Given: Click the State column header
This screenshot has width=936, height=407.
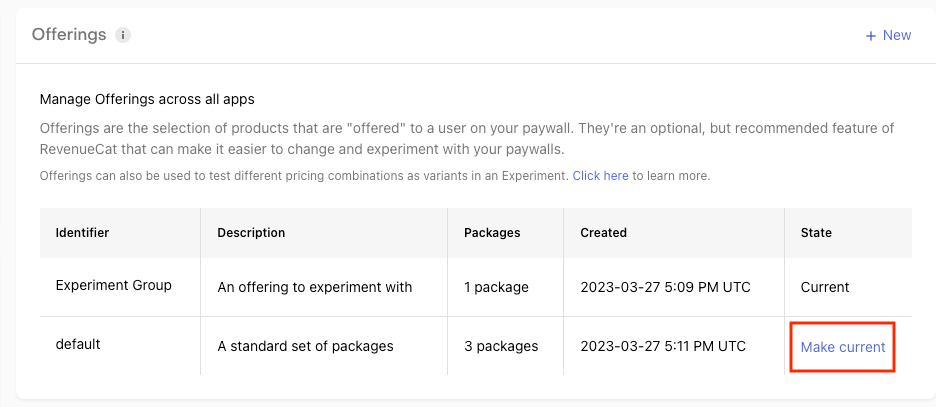Looking at the screenshot, I should pyautogui.click(x=816, y=232).
